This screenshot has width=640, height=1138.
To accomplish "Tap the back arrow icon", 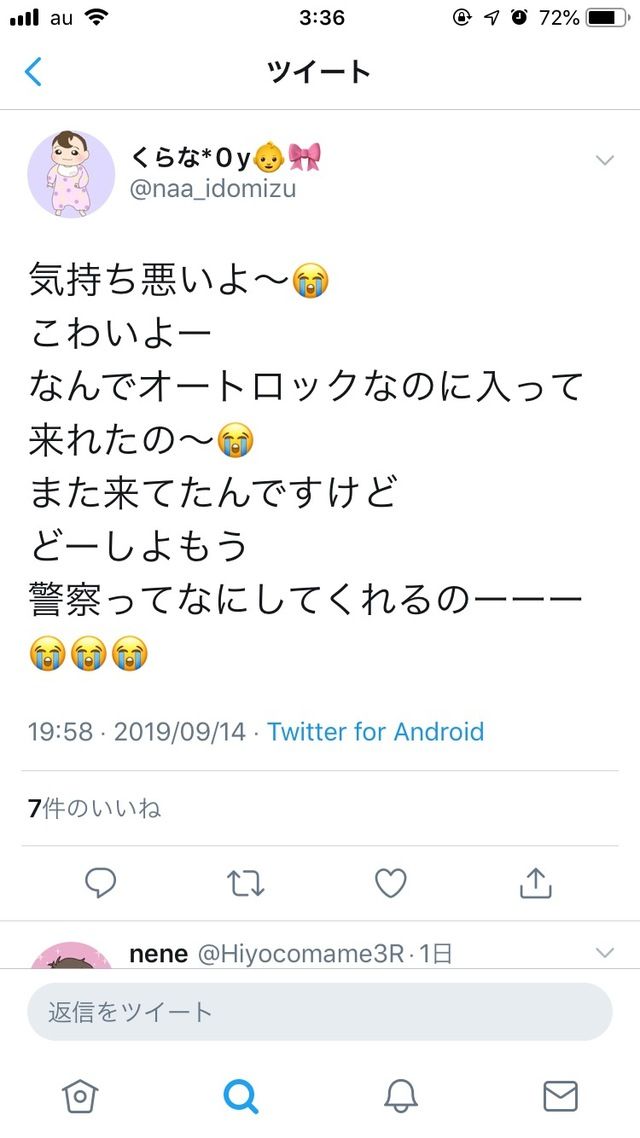I will tap(33, 72).
